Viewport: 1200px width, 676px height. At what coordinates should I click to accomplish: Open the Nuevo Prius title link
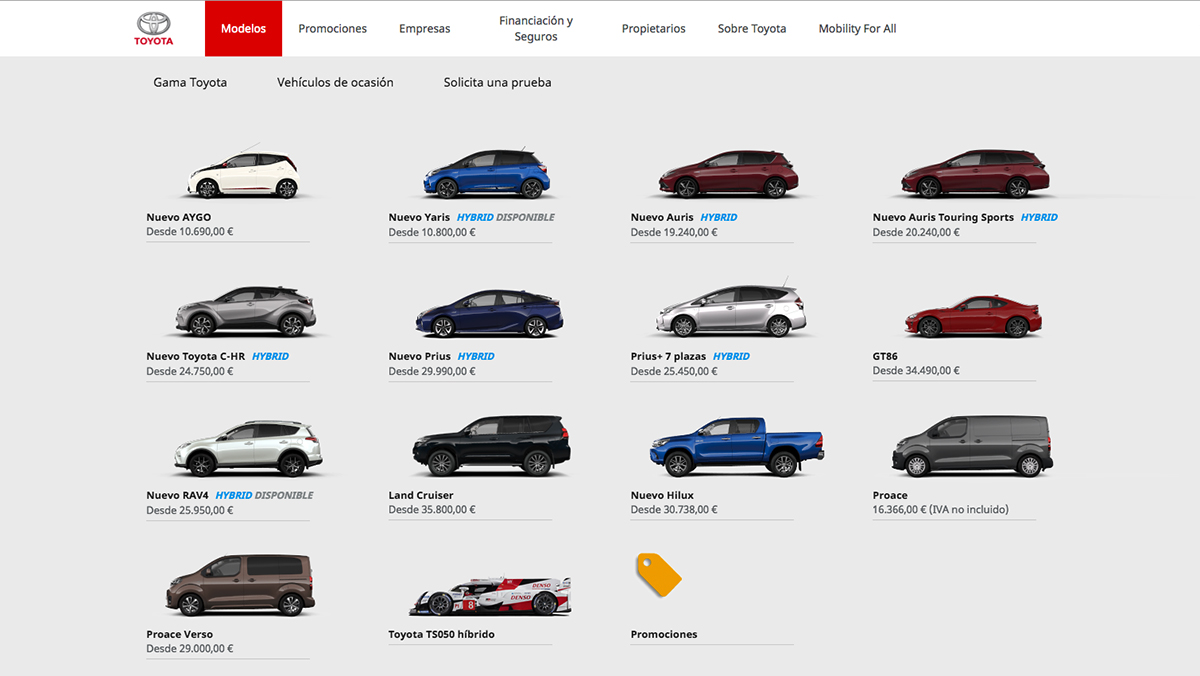tap(420, 356)
